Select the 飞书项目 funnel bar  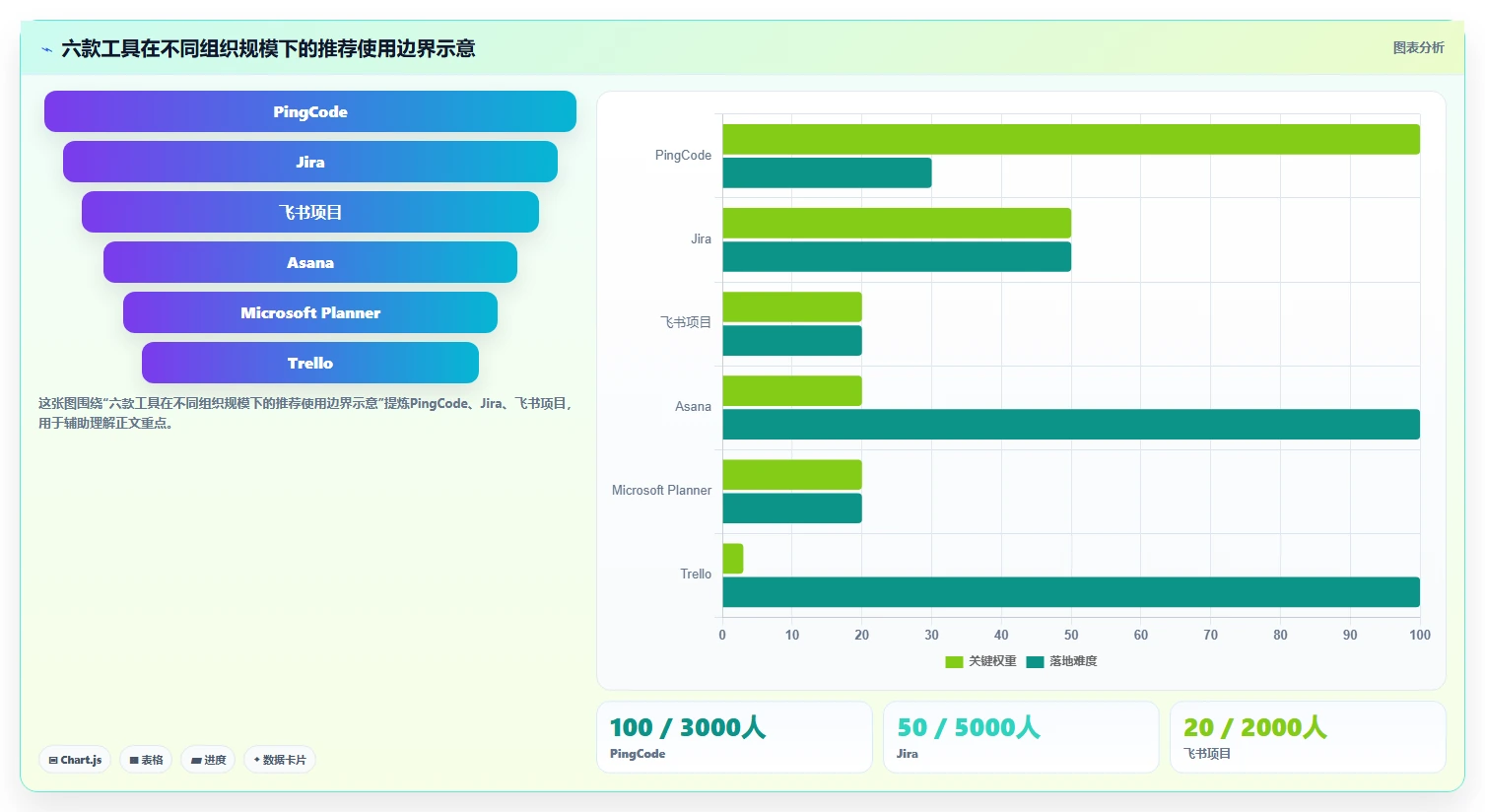(x=310, y=212)
